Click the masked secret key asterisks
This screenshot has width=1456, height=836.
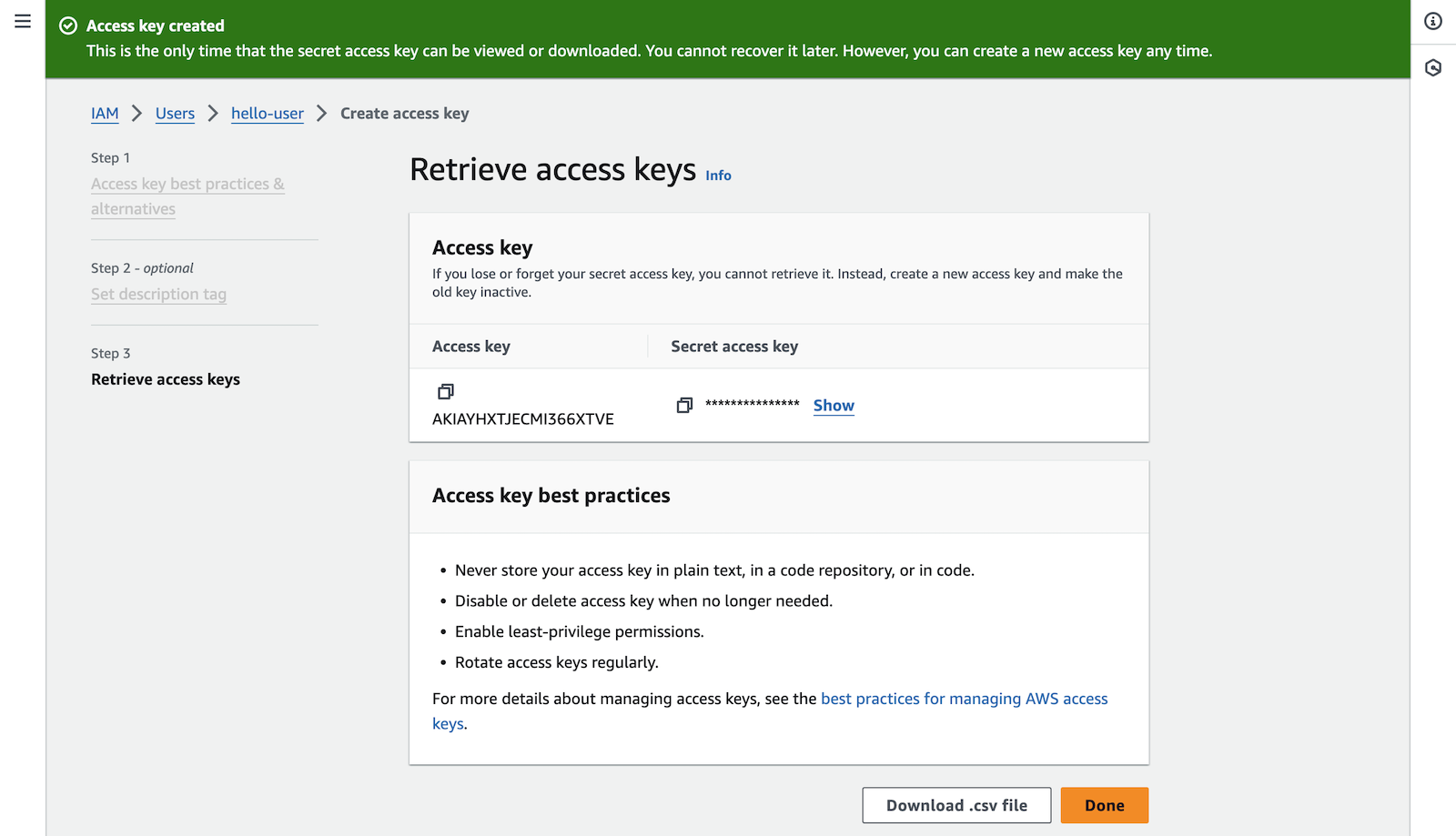coord(753,405)
